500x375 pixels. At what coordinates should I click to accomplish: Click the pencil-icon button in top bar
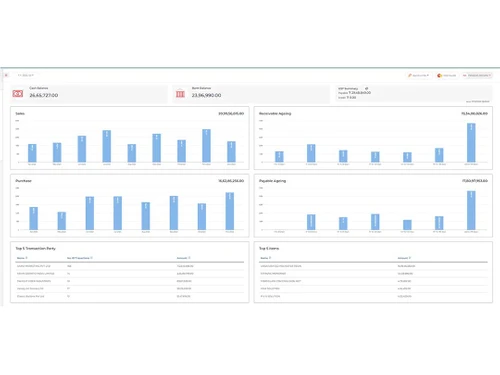click(x=419, y=76)
